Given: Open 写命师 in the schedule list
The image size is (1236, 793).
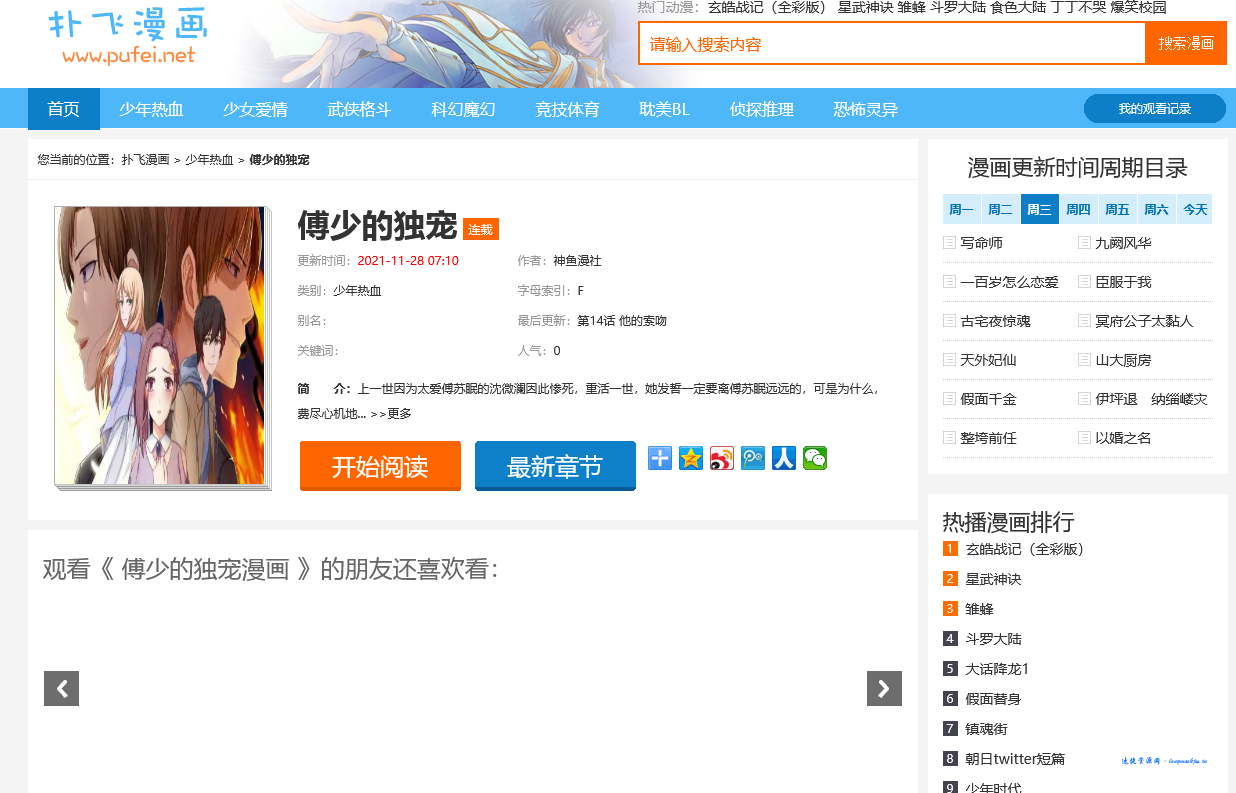Looking at the screenshot, I should 981,243.
